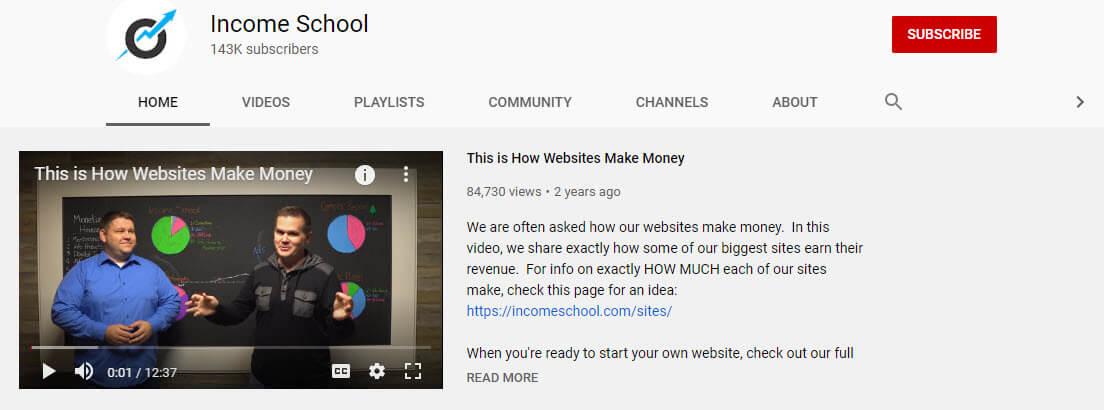Click the 143K subscribers text

(x=264, y=49)
